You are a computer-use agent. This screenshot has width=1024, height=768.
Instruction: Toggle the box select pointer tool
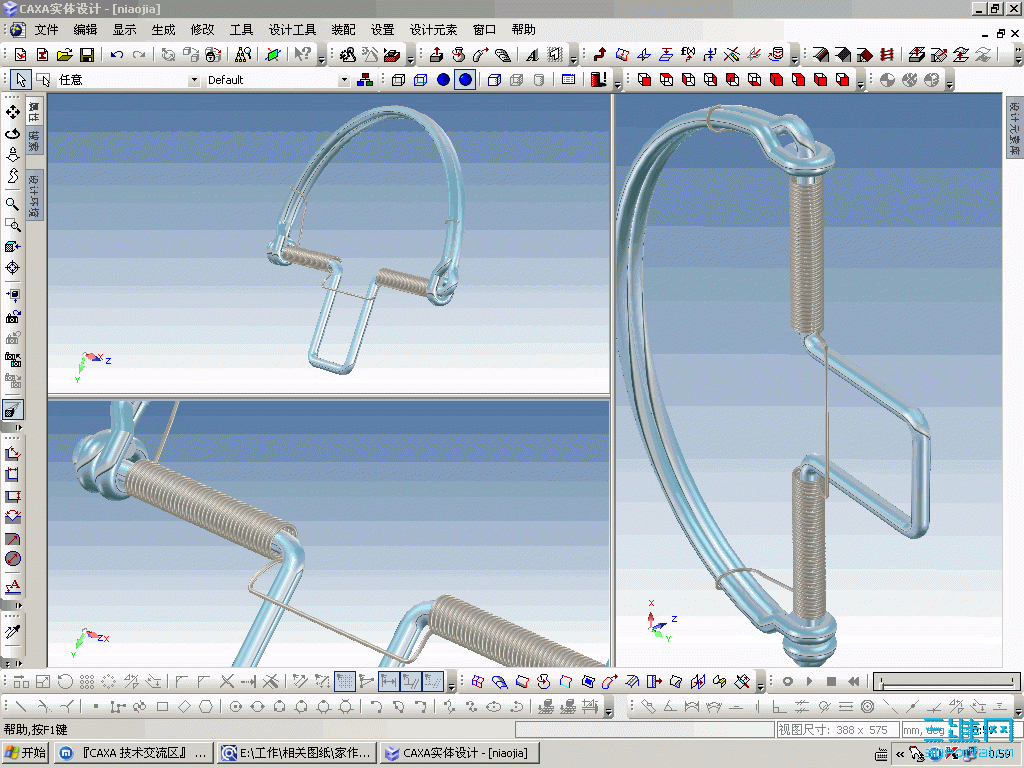click(x=43, y=80)
